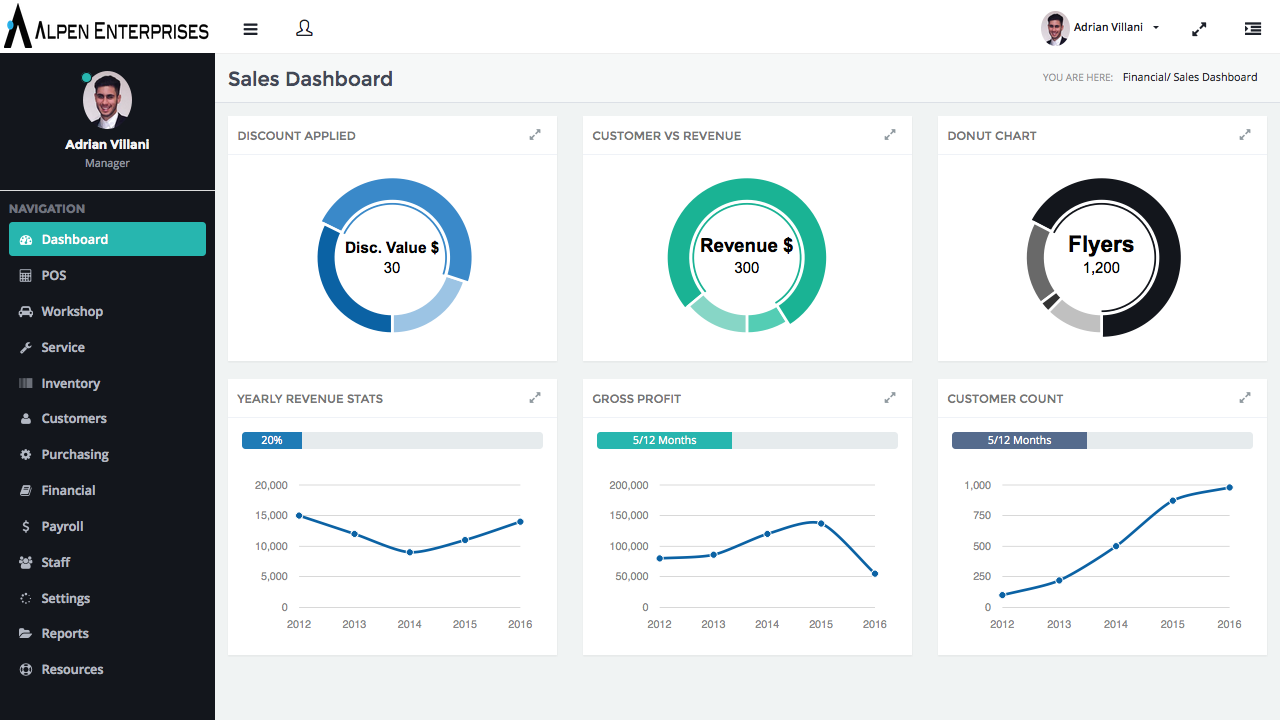This screenshot has width=1280, height=720.
Task: Toggle the right sidebar panel icon
Action: coord(1252,29)
